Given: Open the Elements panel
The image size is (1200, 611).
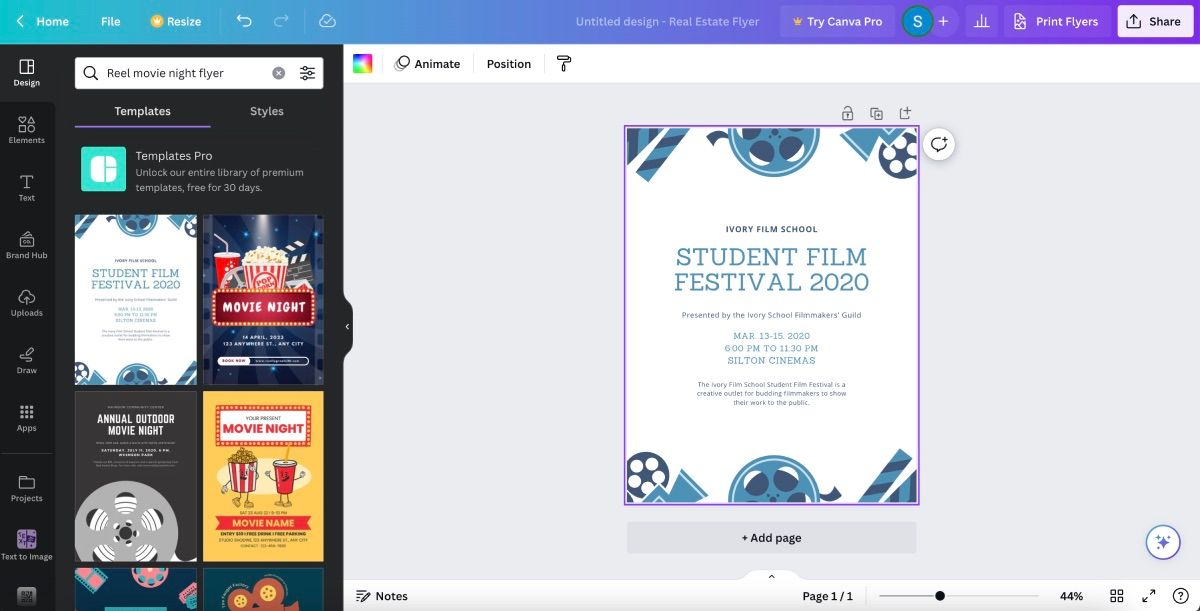Looking at the screenshot, I should pyautogui.click(x=26, y=128).
